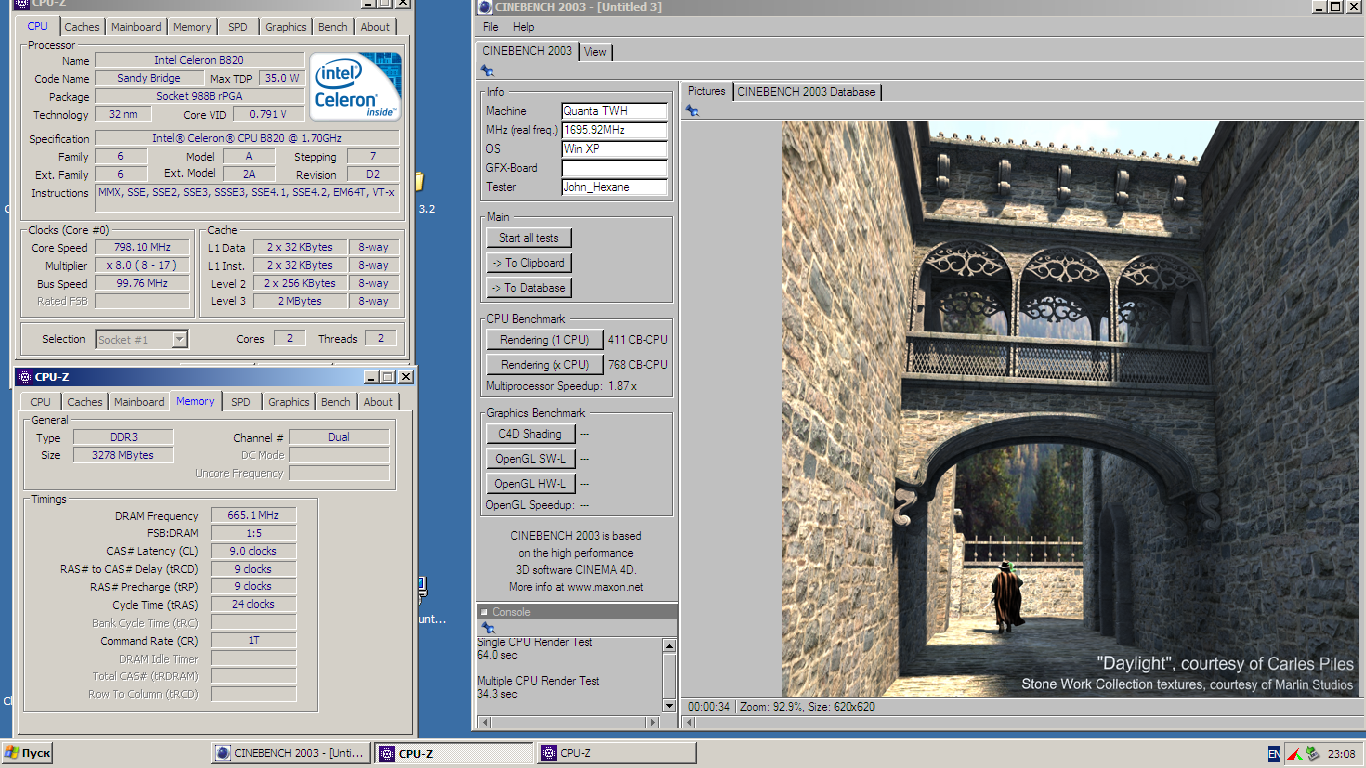The height and width of the screenshot is (768, 1366).
Task: Switch to Mainboard tab in processor CPU-Z window
Action: (136, 27)
